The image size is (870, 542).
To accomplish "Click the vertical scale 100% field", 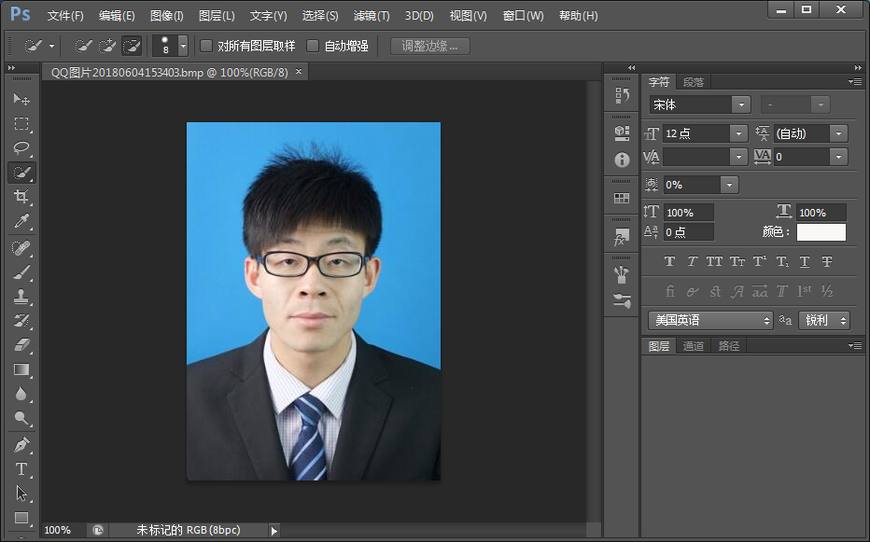I will point(689,212).
